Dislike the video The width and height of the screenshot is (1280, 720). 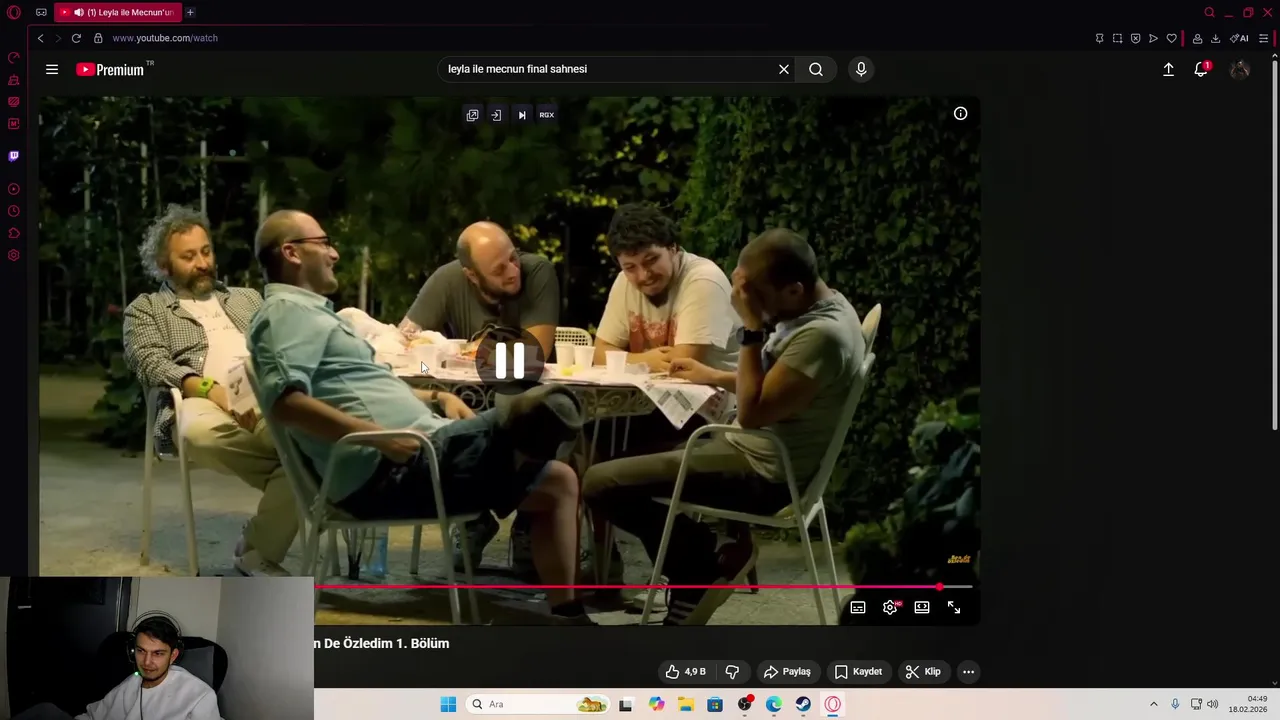click(x=732, y=672)
